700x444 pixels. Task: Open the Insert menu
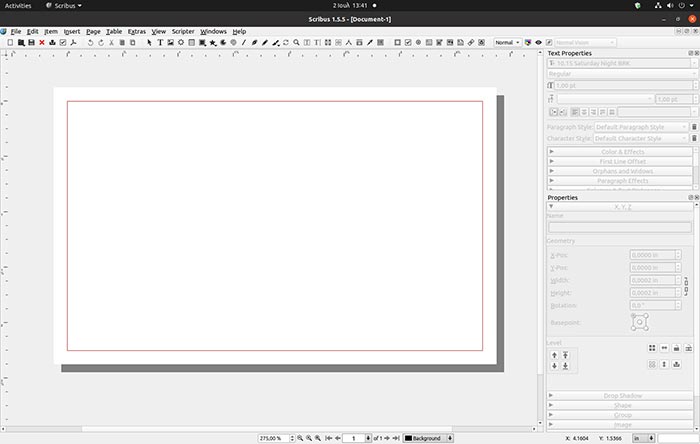coord(71,31)
